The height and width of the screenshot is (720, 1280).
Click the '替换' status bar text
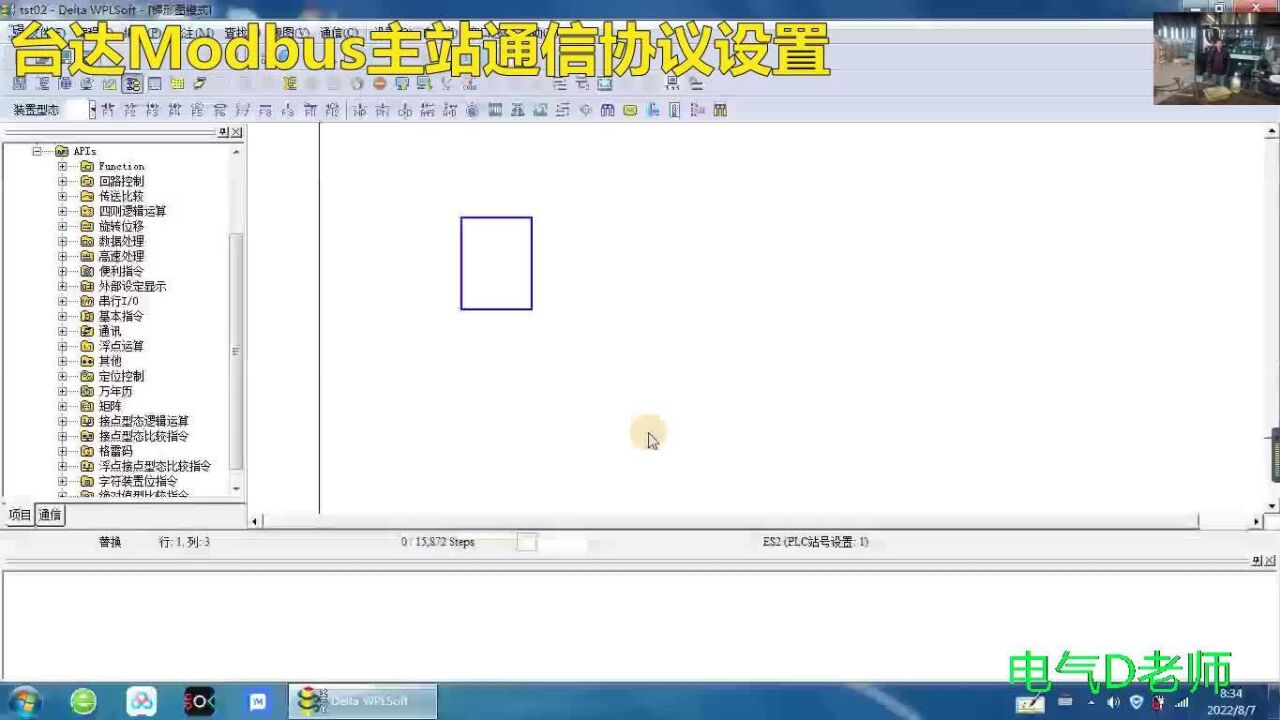pos(110,542)
